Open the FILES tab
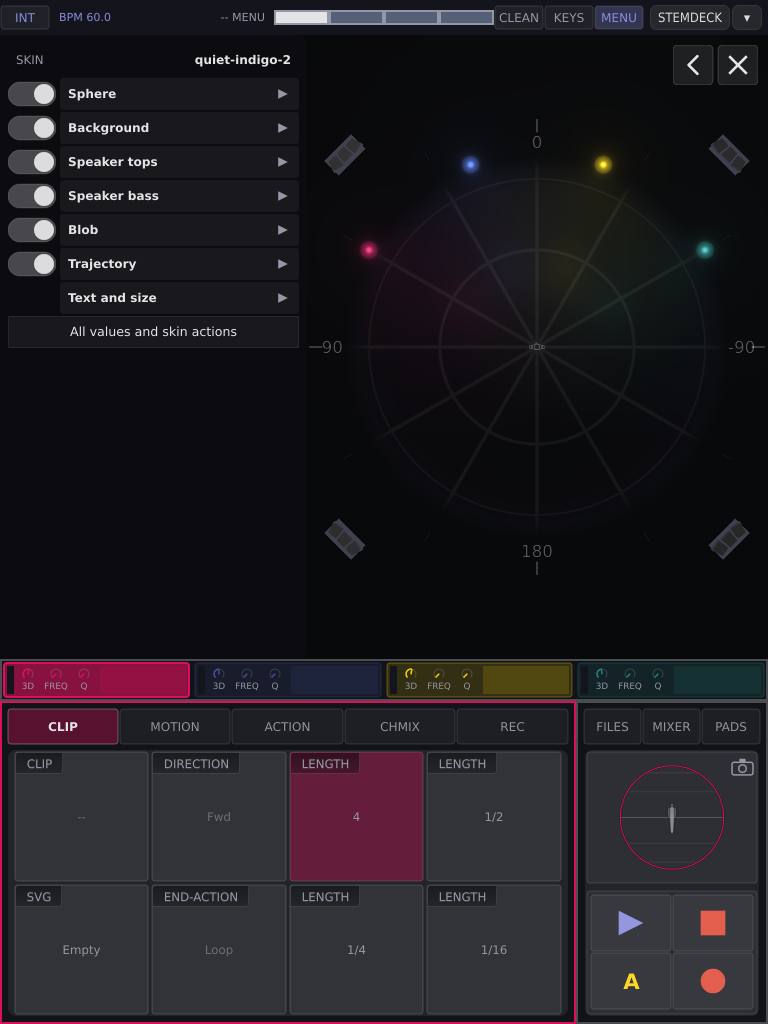Image resolution: width=768 pixels, height=1024 pixels. (612, 727)
